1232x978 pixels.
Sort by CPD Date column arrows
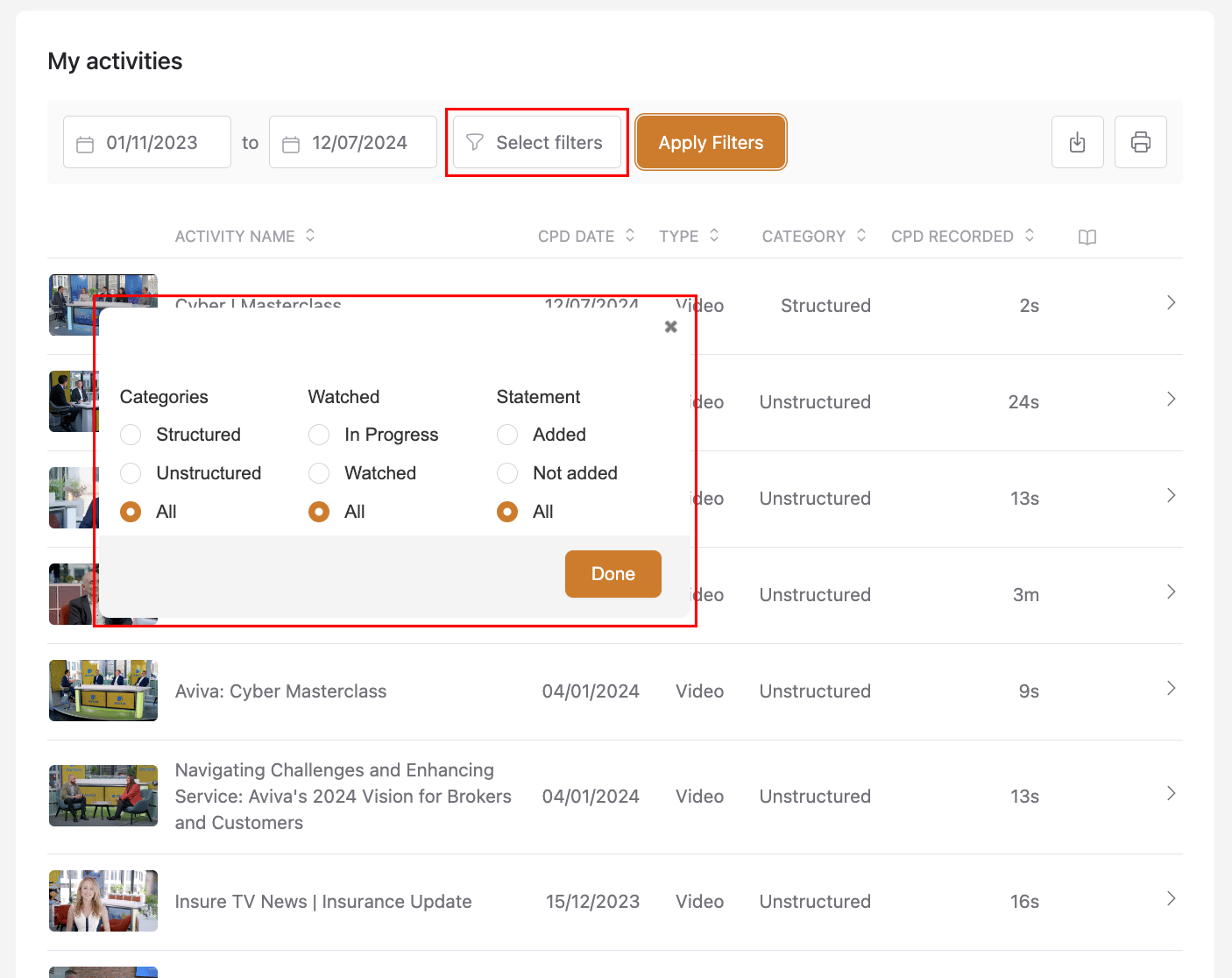pyautogui.click(x=630, y=236)
